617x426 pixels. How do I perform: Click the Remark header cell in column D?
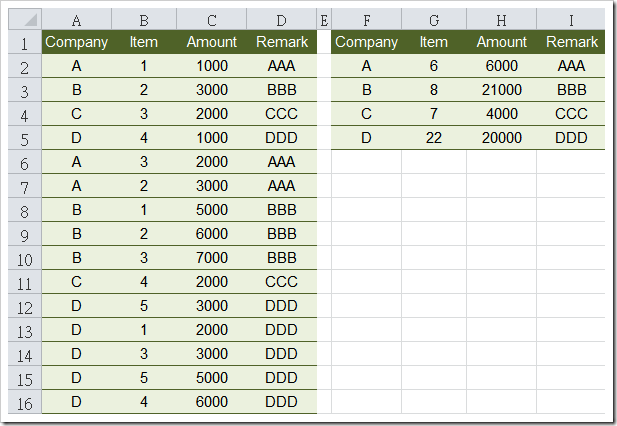282,42
